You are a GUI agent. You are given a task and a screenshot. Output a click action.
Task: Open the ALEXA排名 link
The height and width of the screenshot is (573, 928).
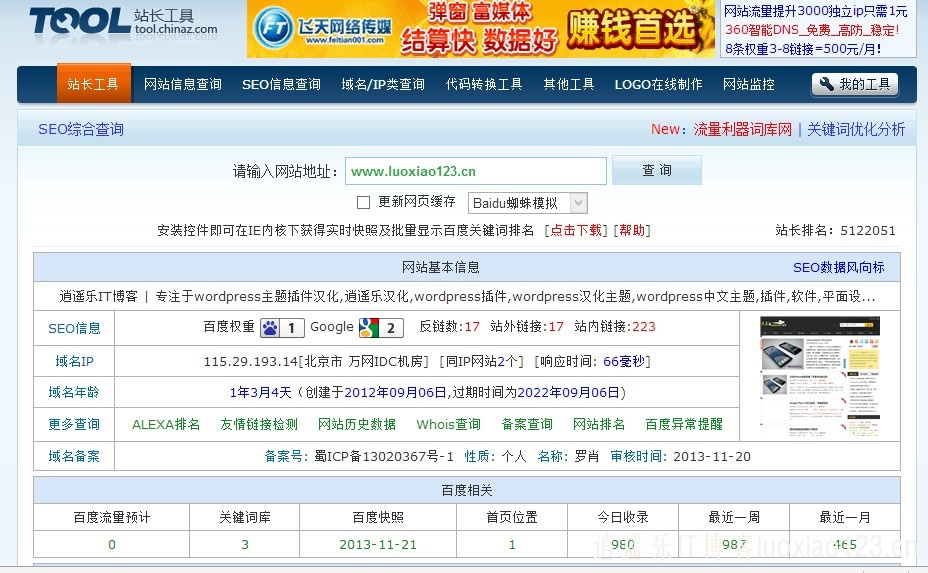coord(166,424)
